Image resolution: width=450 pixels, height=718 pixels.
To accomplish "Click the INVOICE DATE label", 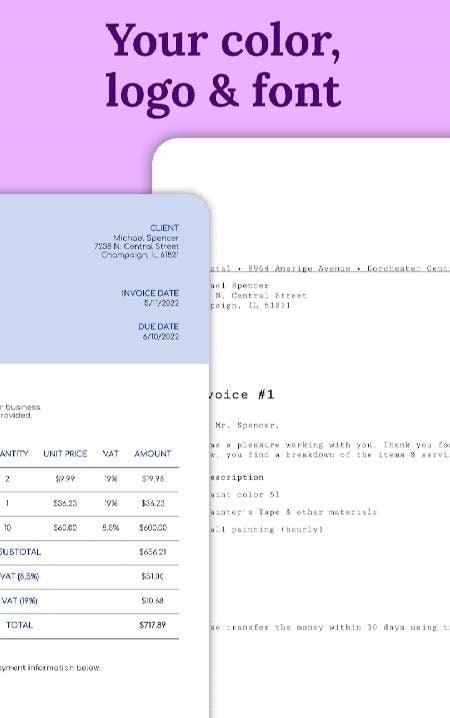I will (150, 293).
